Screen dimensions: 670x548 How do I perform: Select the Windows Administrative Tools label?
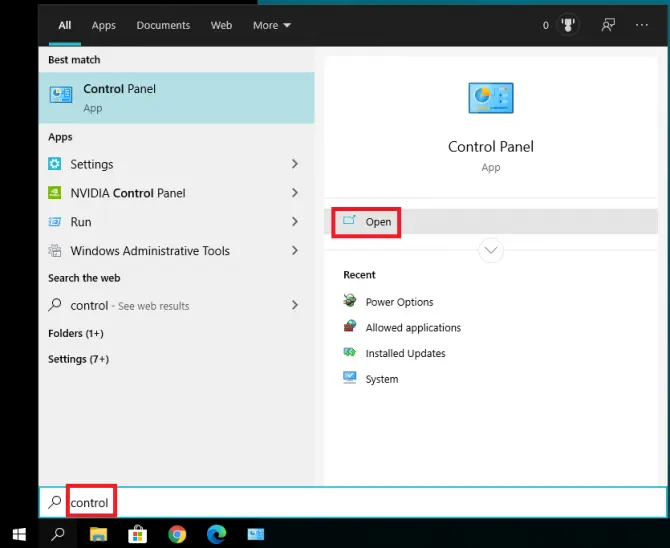tap(150, 251)
